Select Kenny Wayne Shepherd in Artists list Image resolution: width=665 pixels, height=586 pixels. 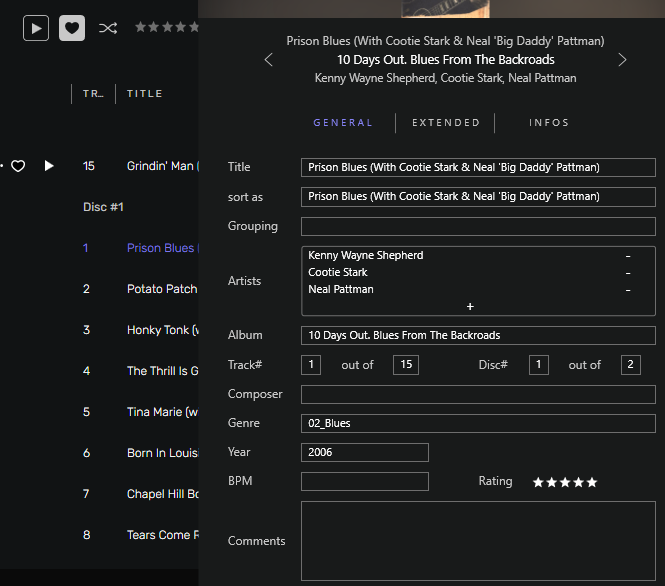pyautogui.click(x=366, y=255)
